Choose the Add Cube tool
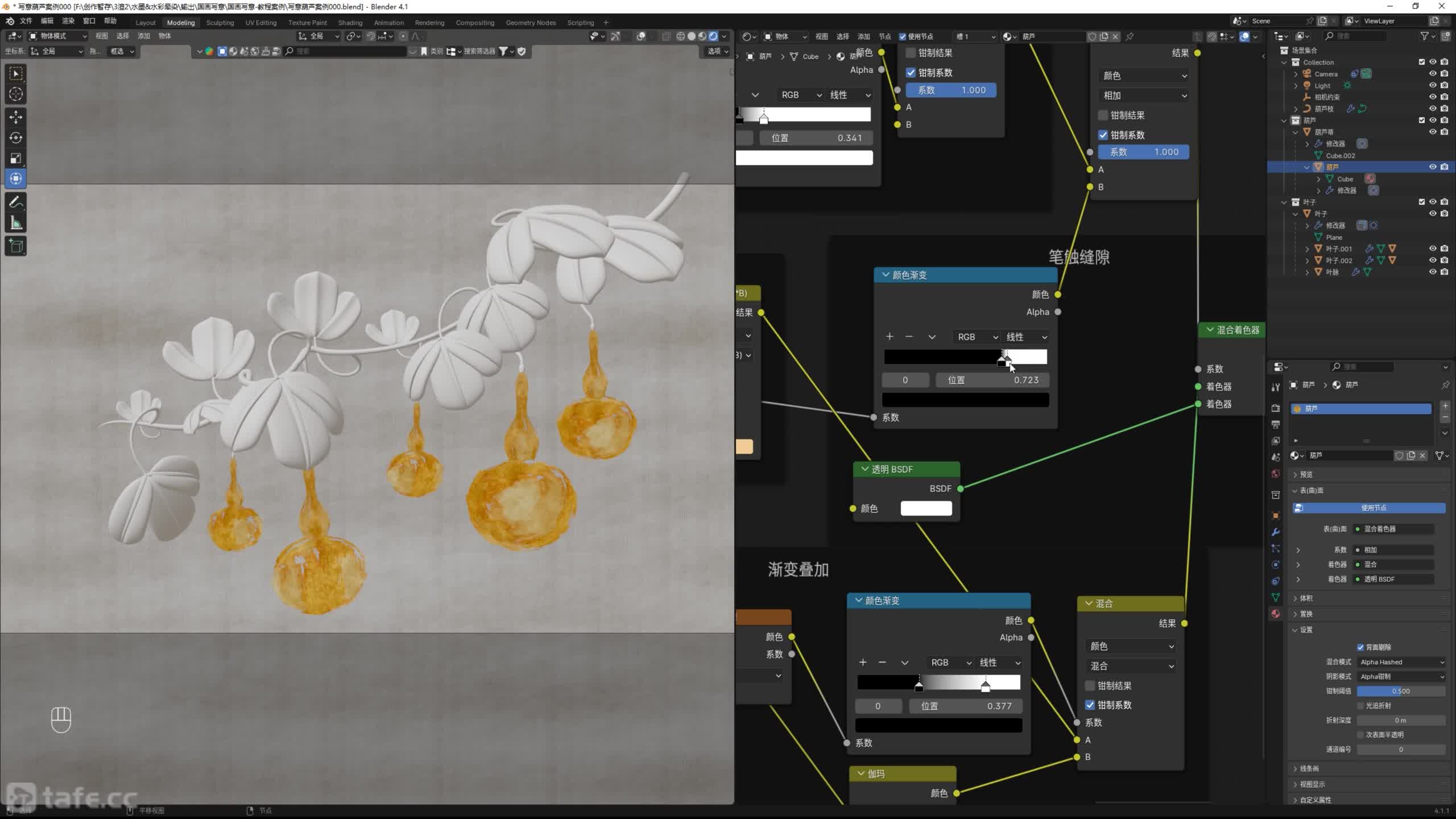The image size is (1456, 819). point(16,246)
